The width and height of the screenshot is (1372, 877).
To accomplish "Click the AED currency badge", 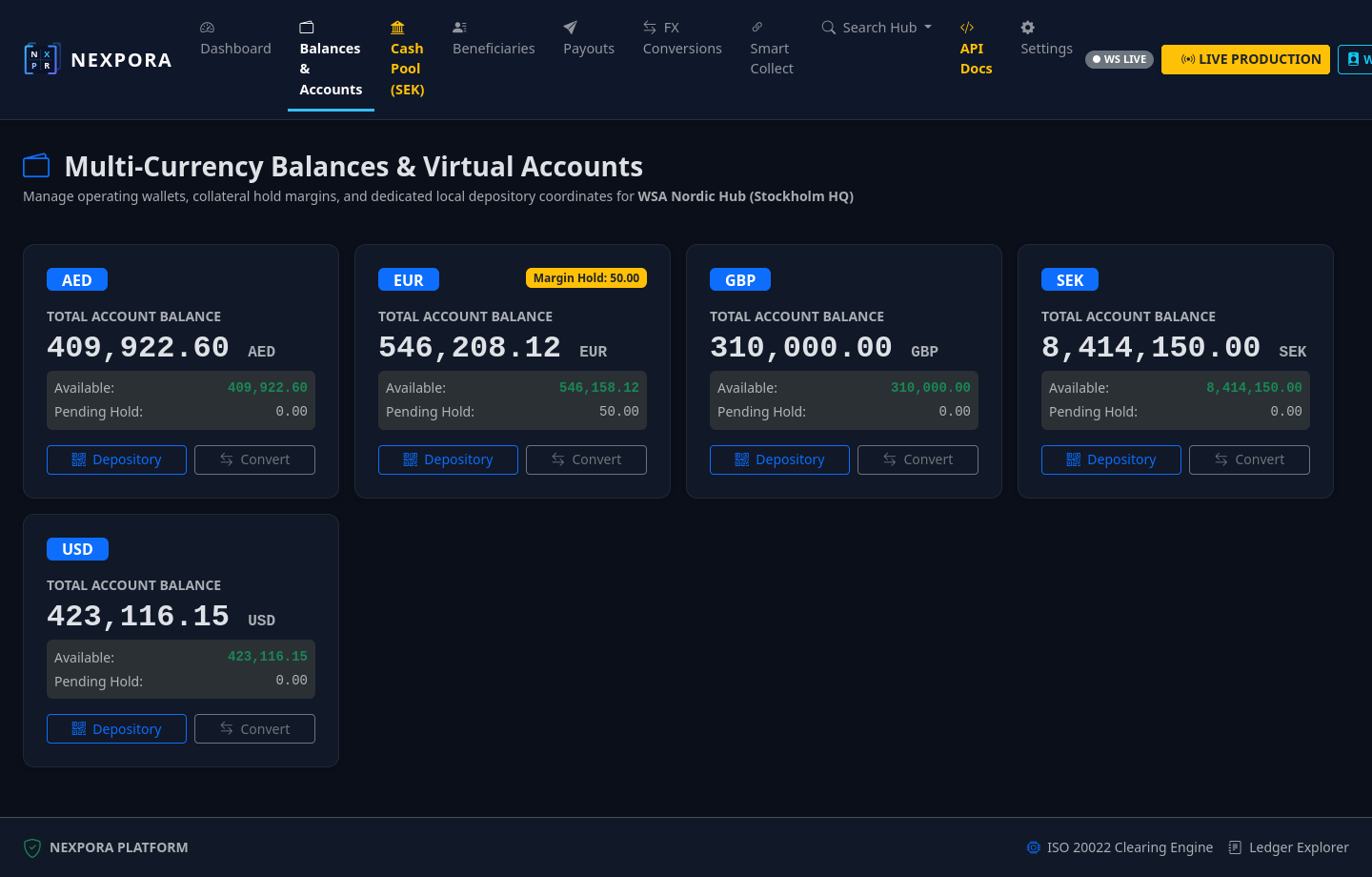I will pos(77,279).
